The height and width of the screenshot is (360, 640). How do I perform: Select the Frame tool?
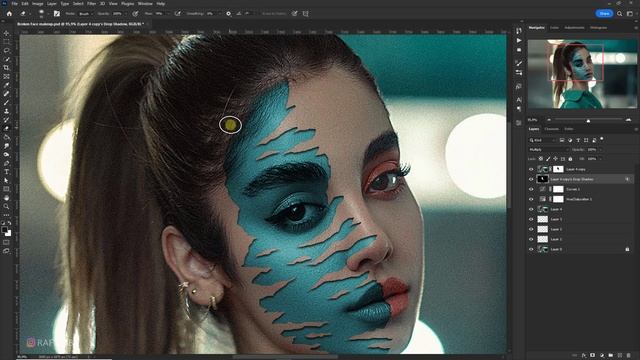point(6,76)
